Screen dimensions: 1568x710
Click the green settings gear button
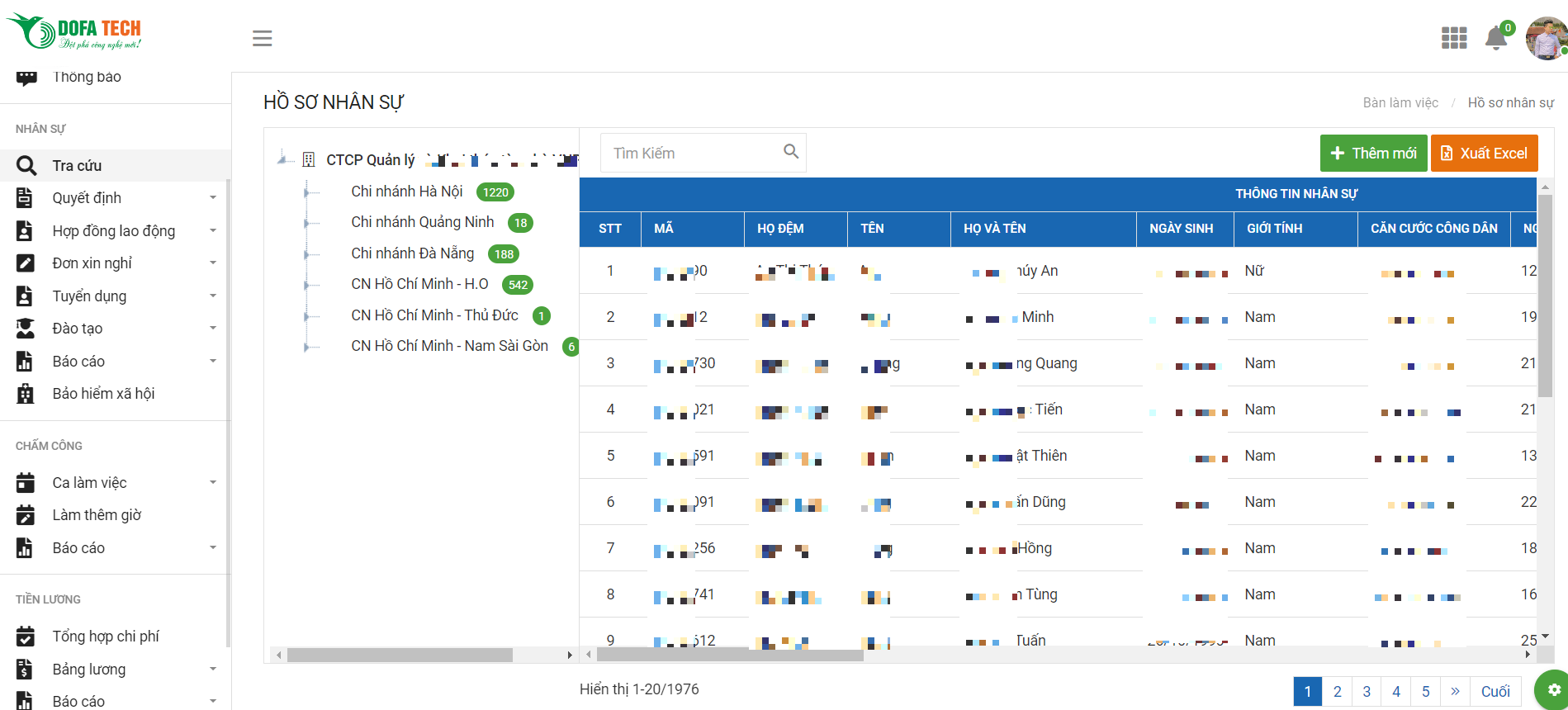click(x=1553, y=689)
